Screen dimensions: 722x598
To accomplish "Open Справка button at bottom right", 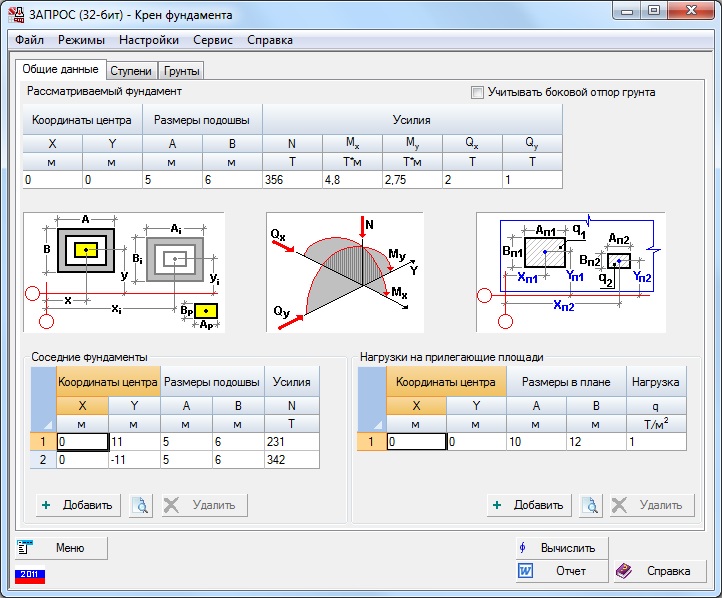I will pos(657,571).
